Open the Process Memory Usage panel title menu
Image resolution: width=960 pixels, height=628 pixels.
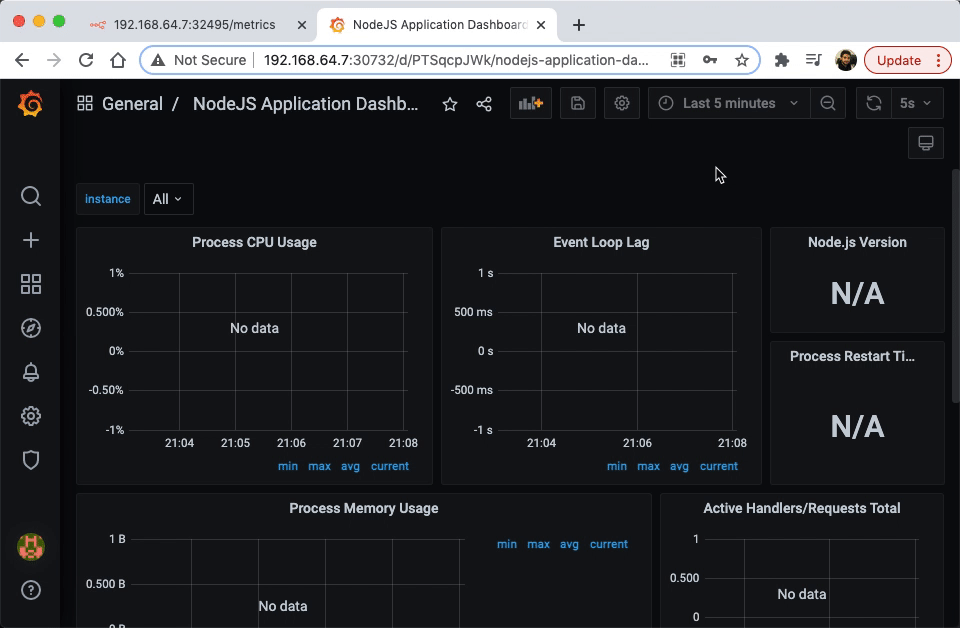364,509
